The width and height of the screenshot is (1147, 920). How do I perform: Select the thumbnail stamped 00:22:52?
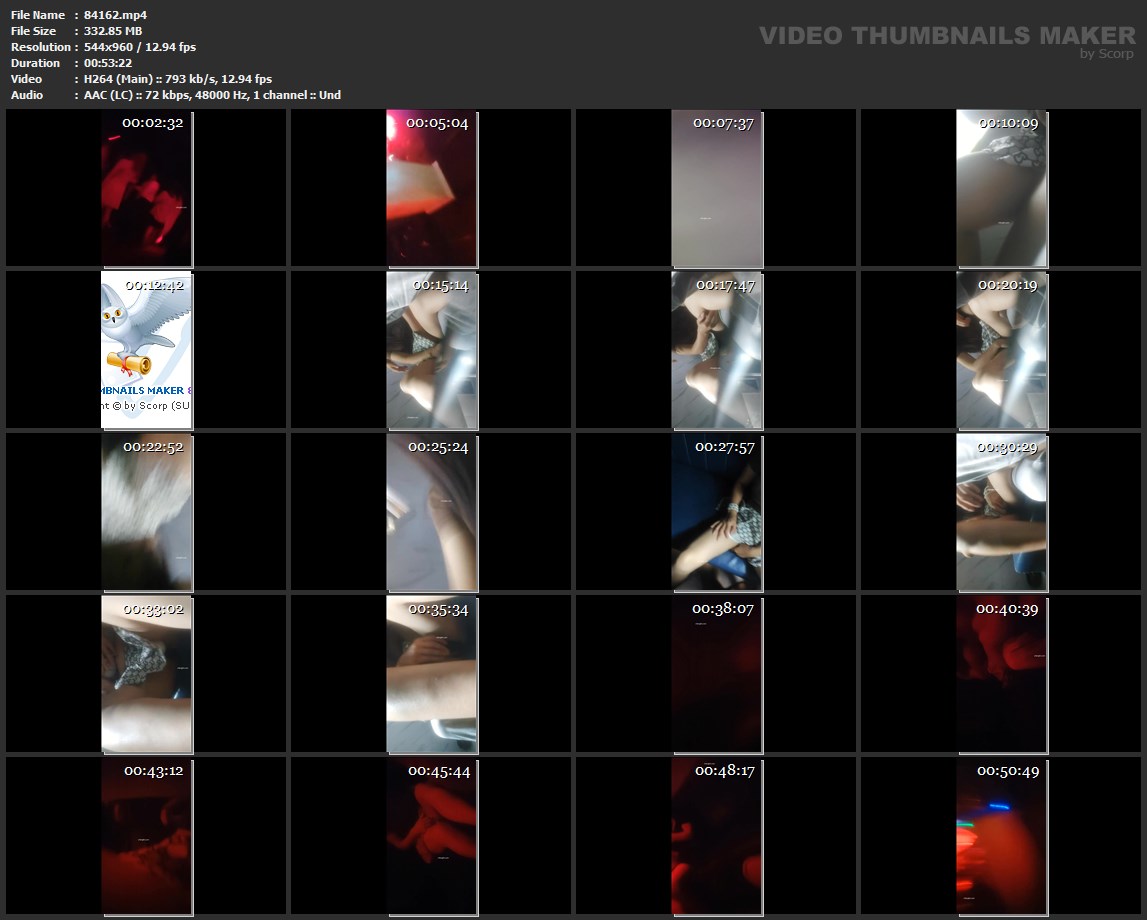tap(146, 512)
